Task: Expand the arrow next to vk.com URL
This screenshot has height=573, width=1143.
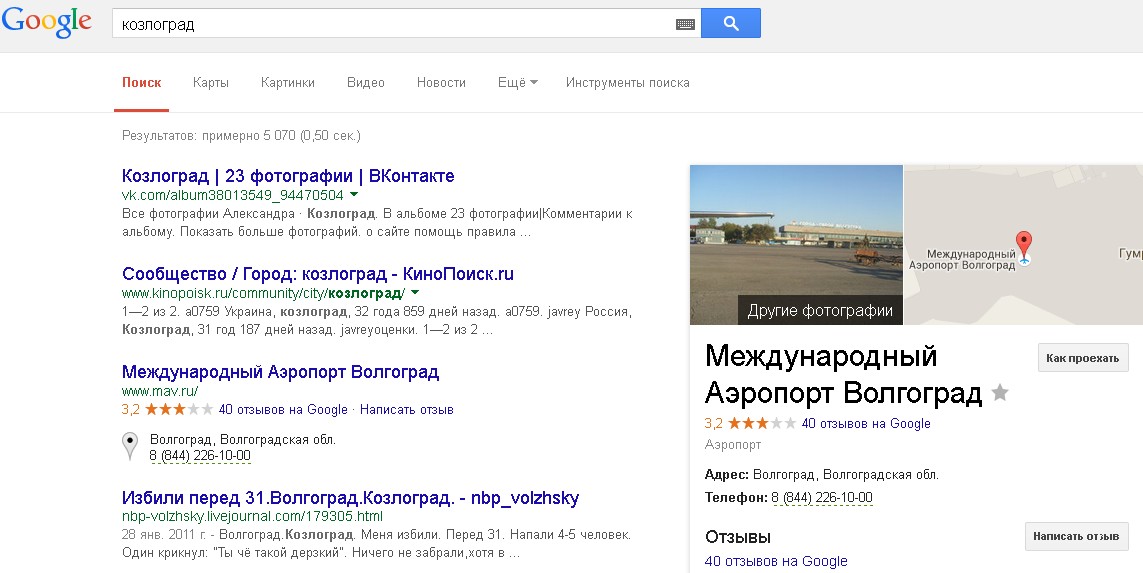Action: pyautogui.click(x=354, y=195)
